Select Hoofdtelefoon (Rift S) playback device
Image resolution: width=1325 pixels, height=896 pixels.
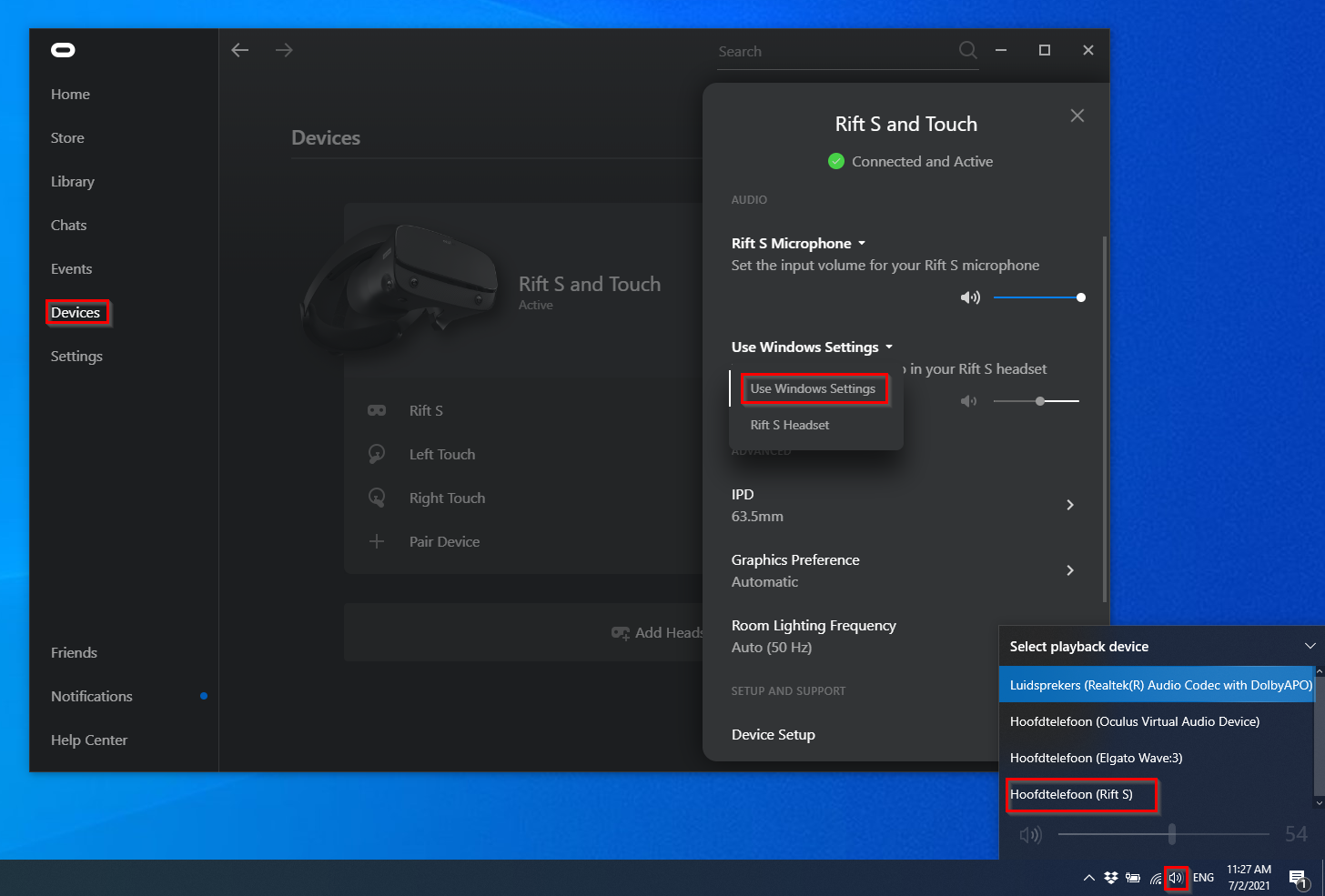tap(1157, 794)
